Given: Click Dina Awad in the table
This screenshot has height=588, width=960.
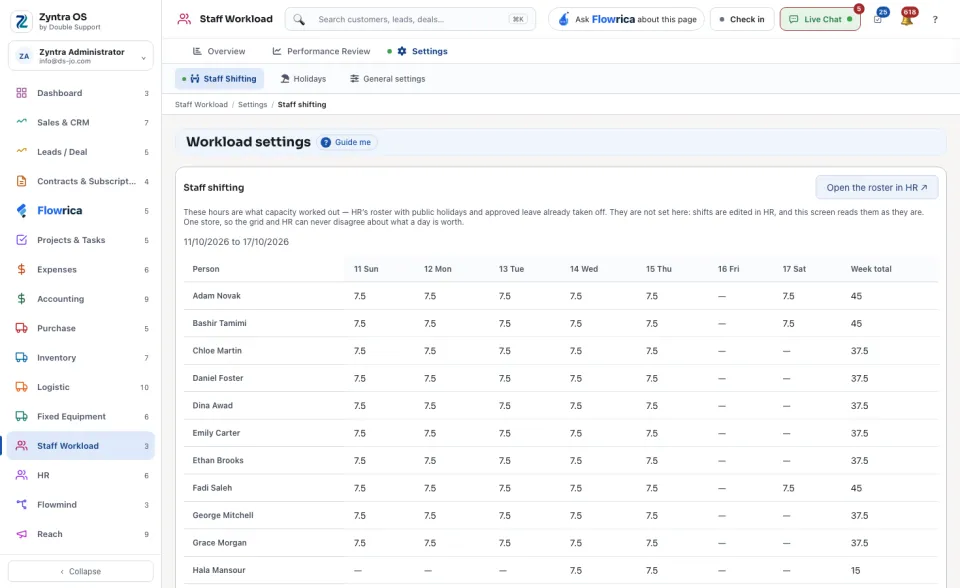Looking at the screenshot, I should coord(212,405).
